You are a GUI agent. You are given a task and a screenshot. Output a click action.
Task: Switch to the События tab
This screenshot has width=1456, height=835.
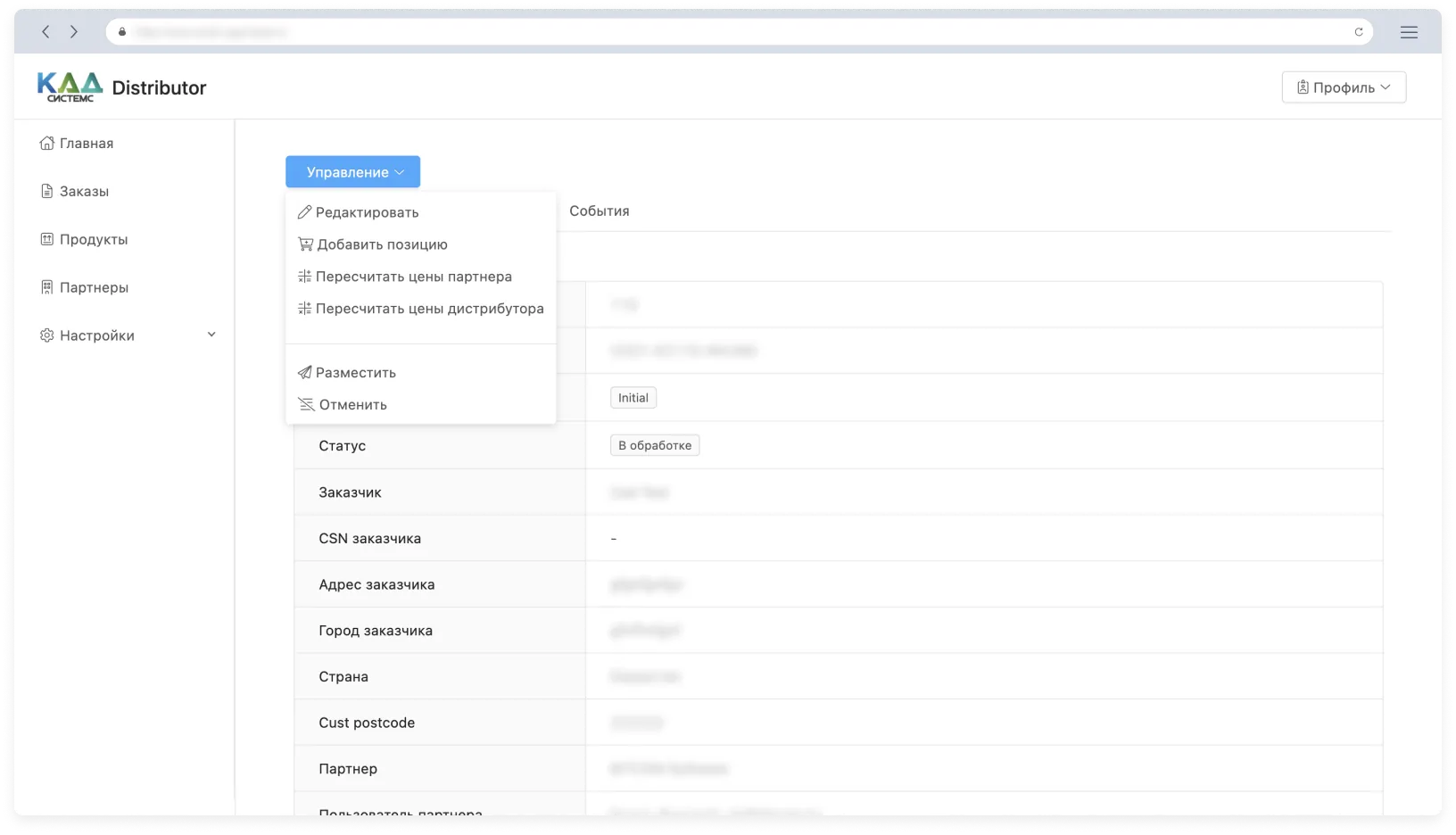coord(599,211)
